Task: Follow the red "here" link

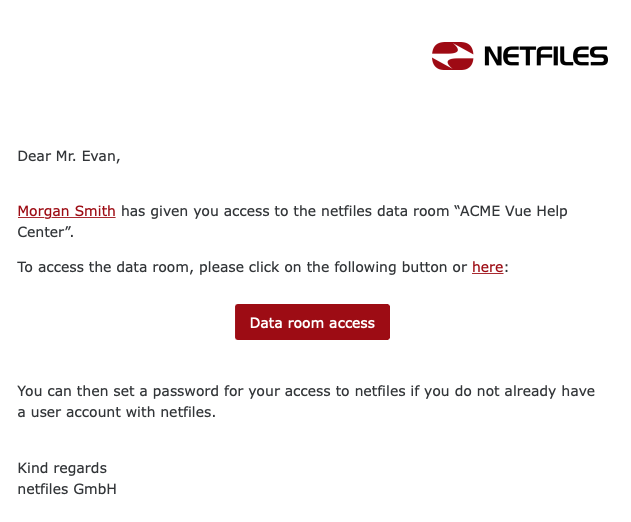Action: tap(487, 267)
